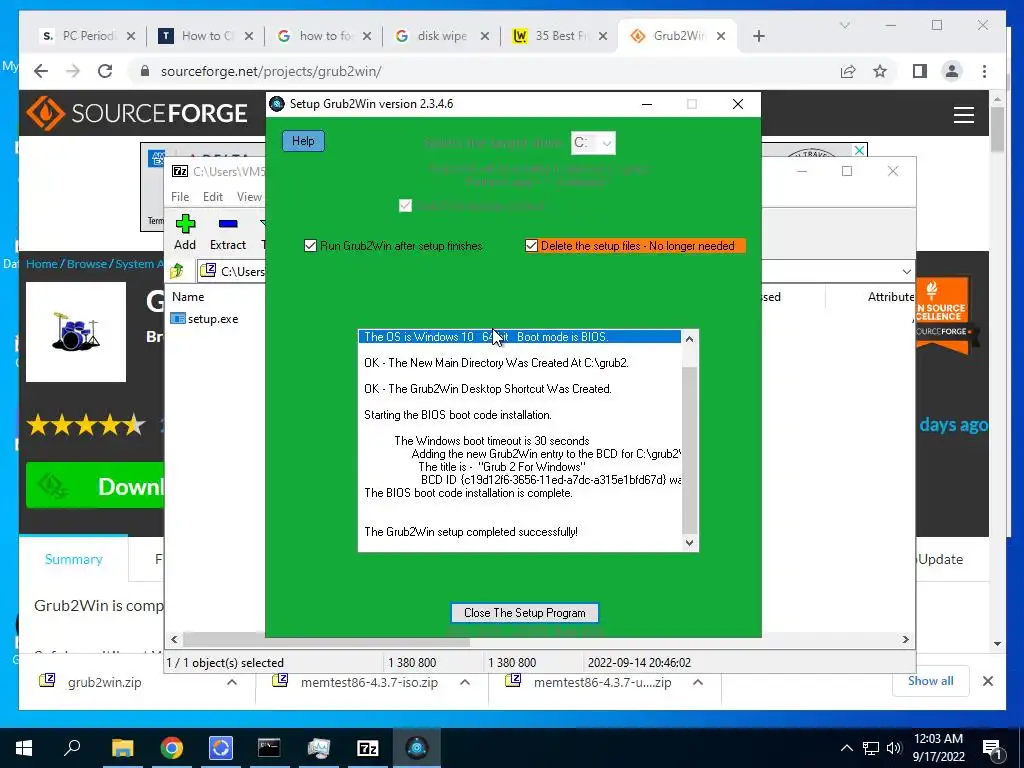
Task: Click the Grub2Win setup title bar icon
Action: [x=277, y=104]
